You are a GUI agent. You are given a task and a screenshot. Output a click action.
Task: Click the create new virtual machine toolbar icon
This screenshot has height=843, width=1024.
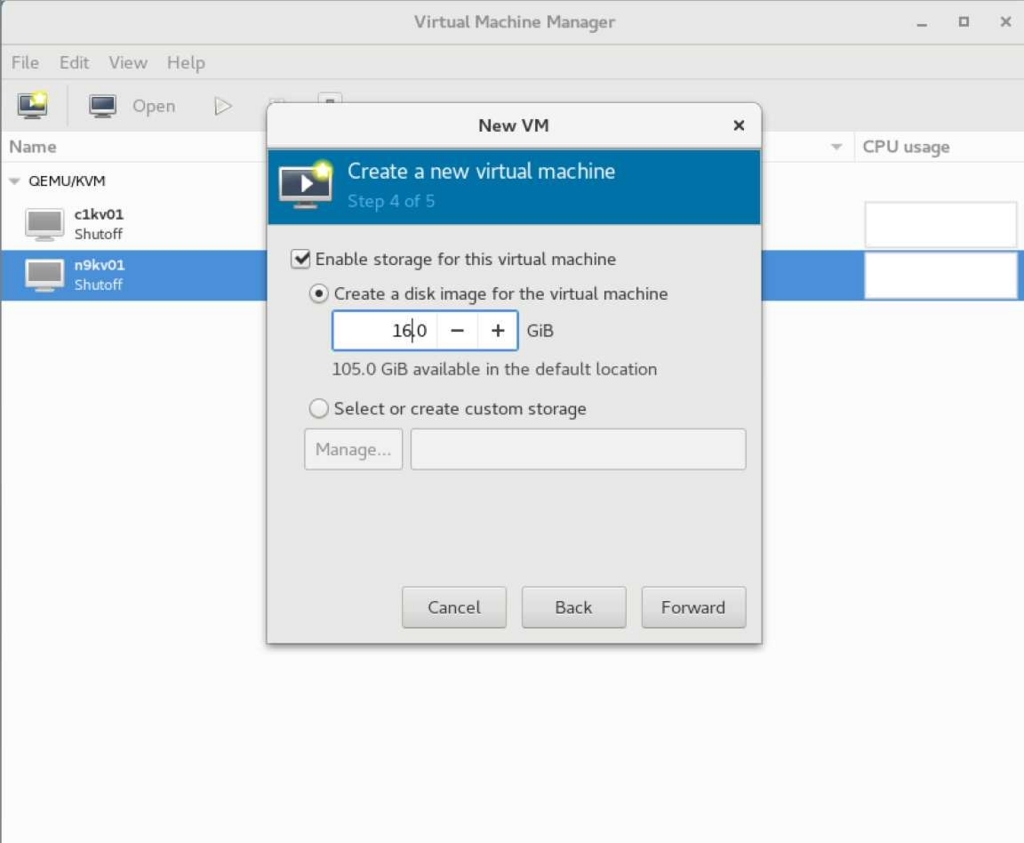point(33,105)
